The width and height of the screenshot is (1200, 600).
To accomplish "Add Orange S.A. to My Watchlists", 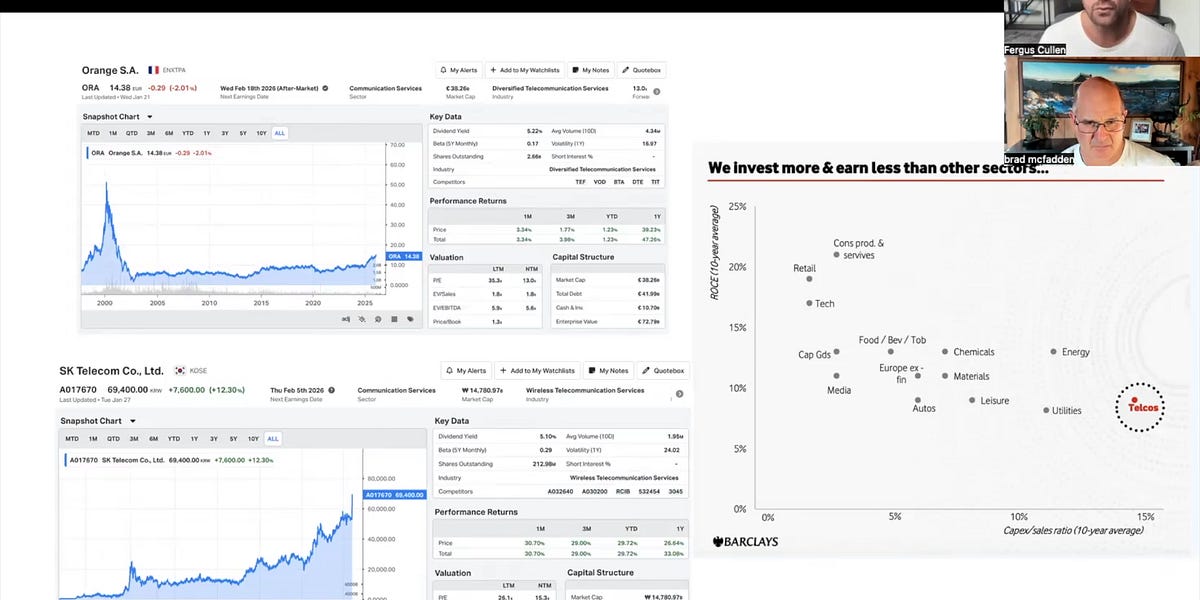I will coord(524,70).
